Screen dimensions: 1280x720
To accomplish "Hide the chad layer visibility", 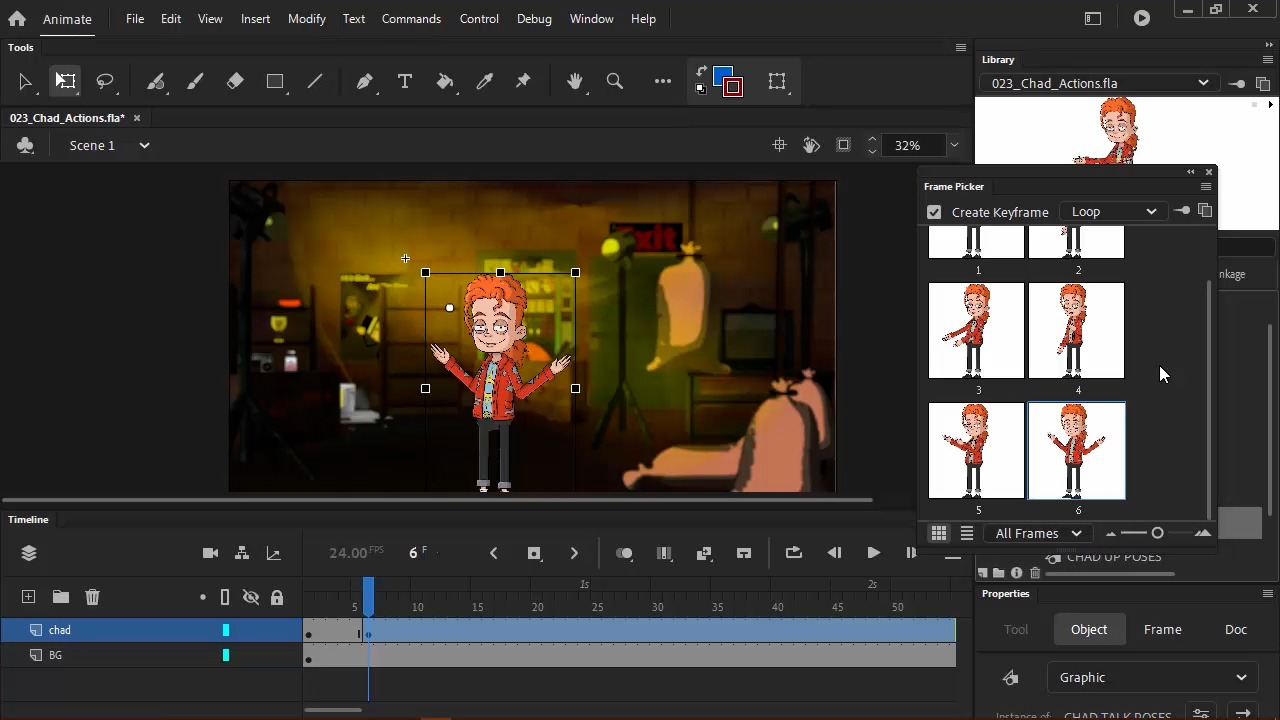I will click(x=251, y=630).
